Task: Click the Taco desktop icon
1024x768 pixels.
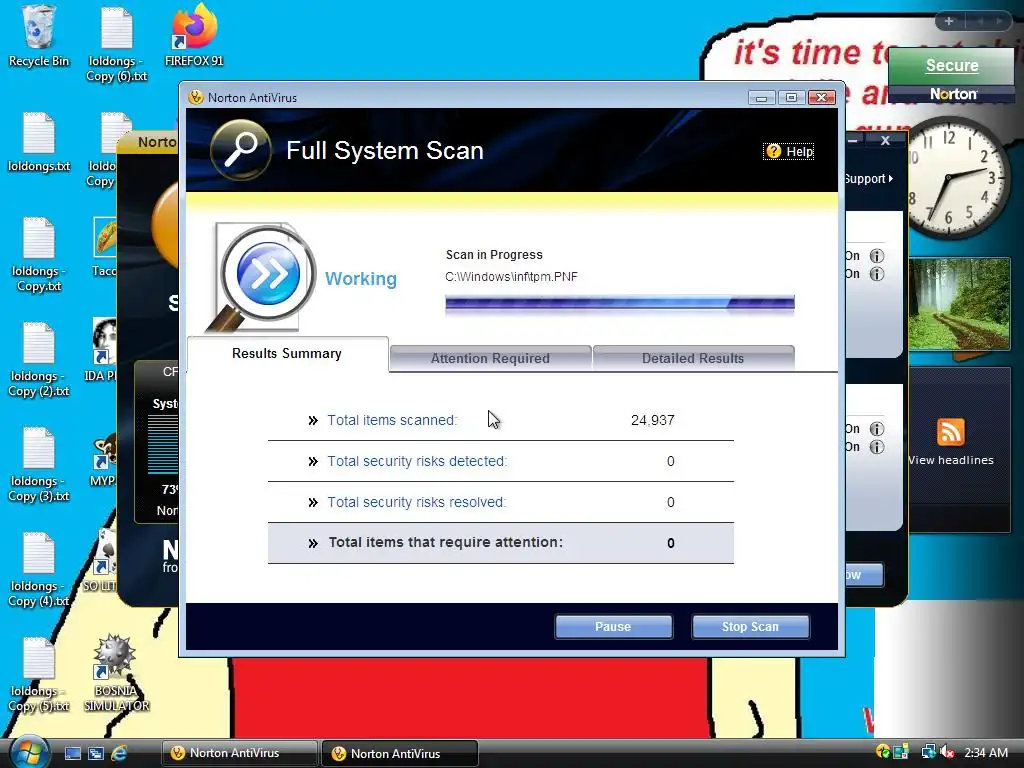Action: (x=105, y=247)
